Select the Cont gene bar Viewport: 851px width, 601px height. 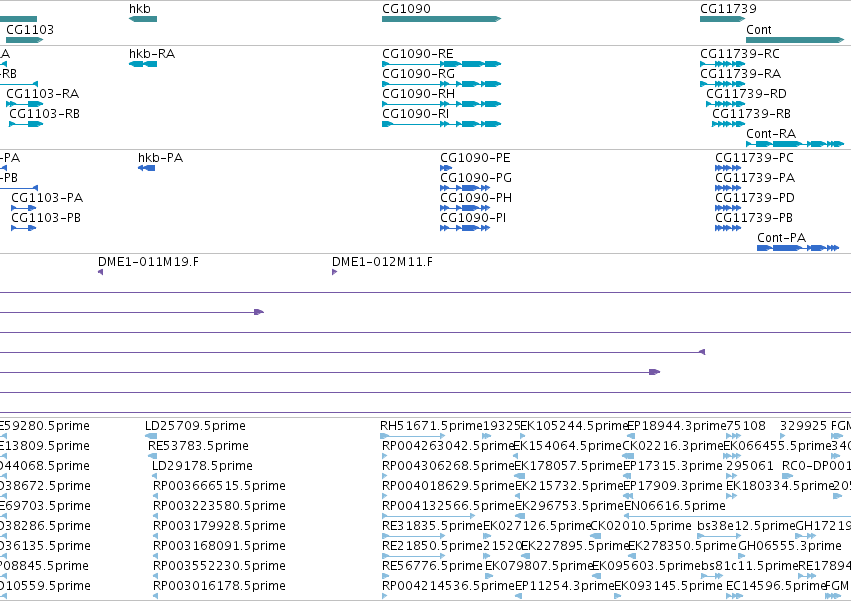(795, 40)
